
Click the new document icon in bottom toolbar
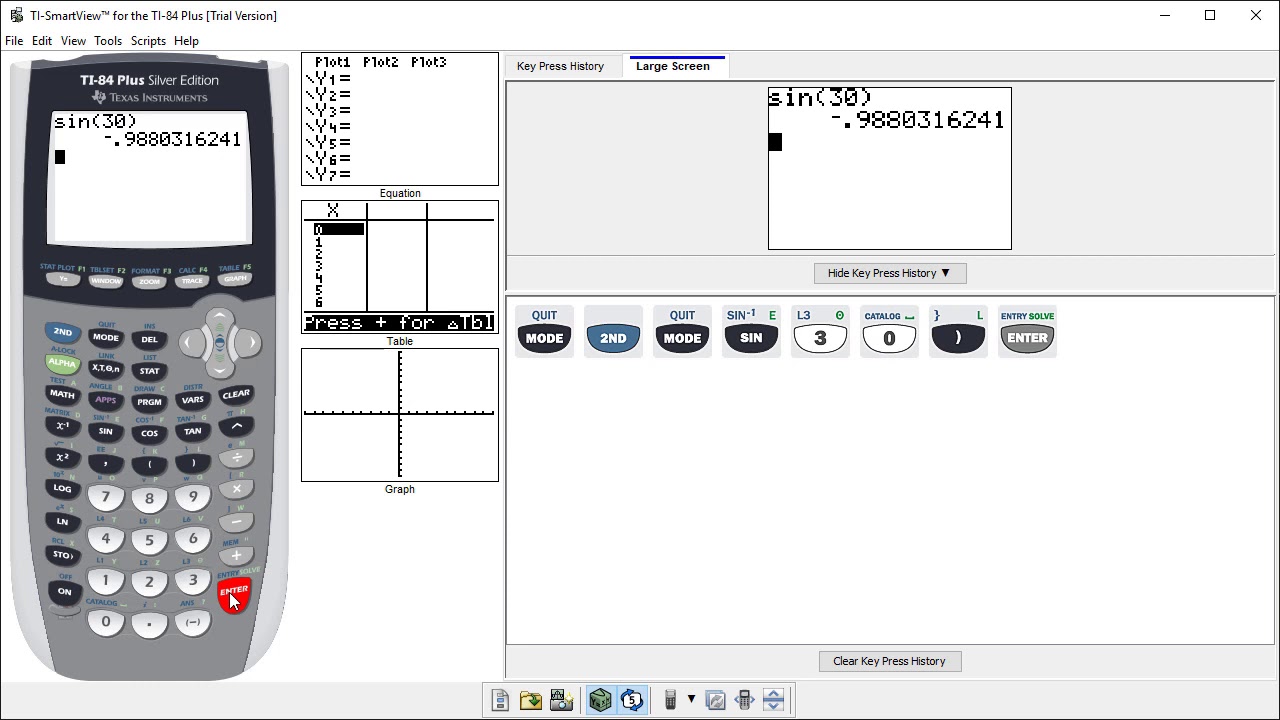[501, 700]
